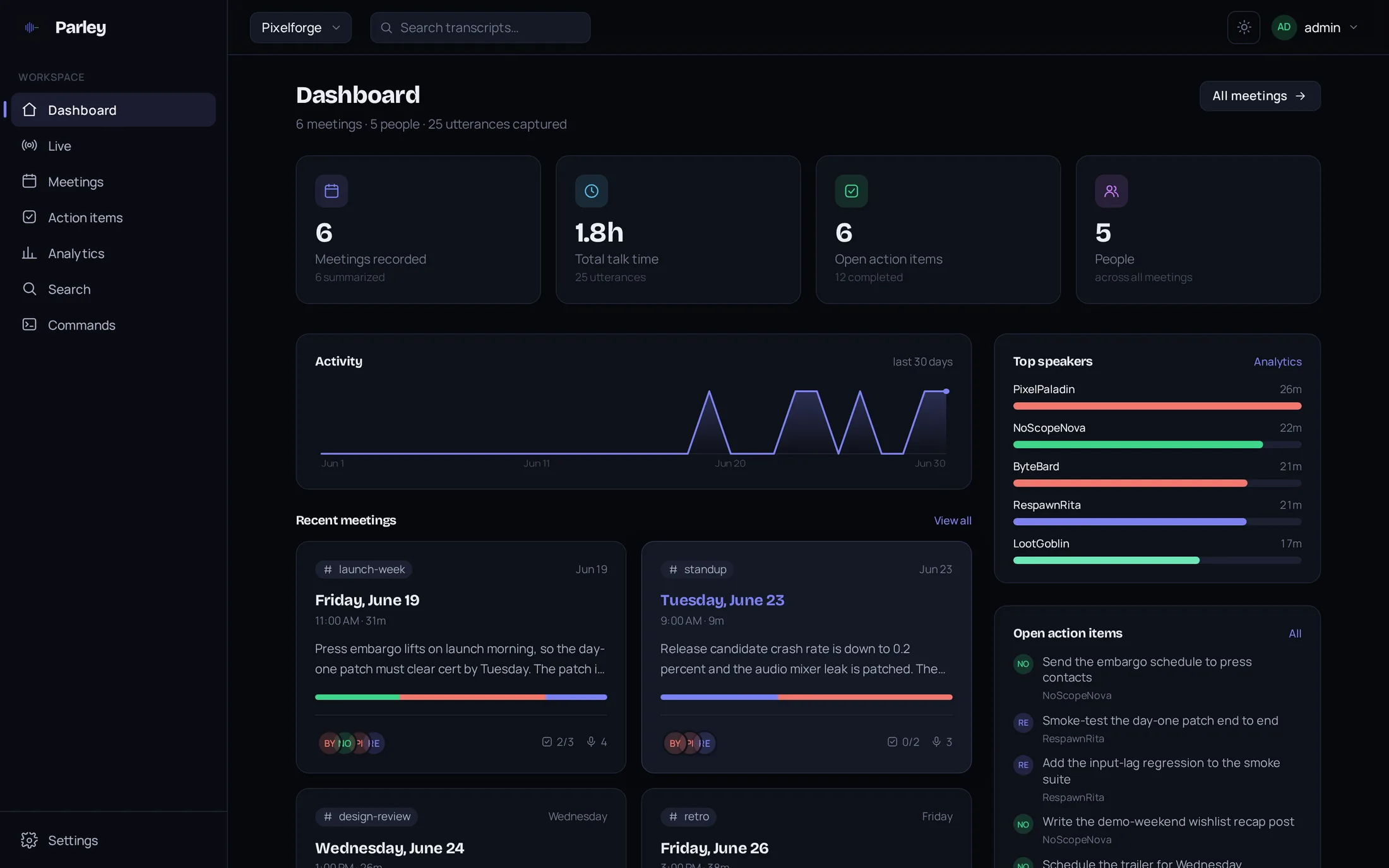Open the Meetings recorded stat card

418,230
